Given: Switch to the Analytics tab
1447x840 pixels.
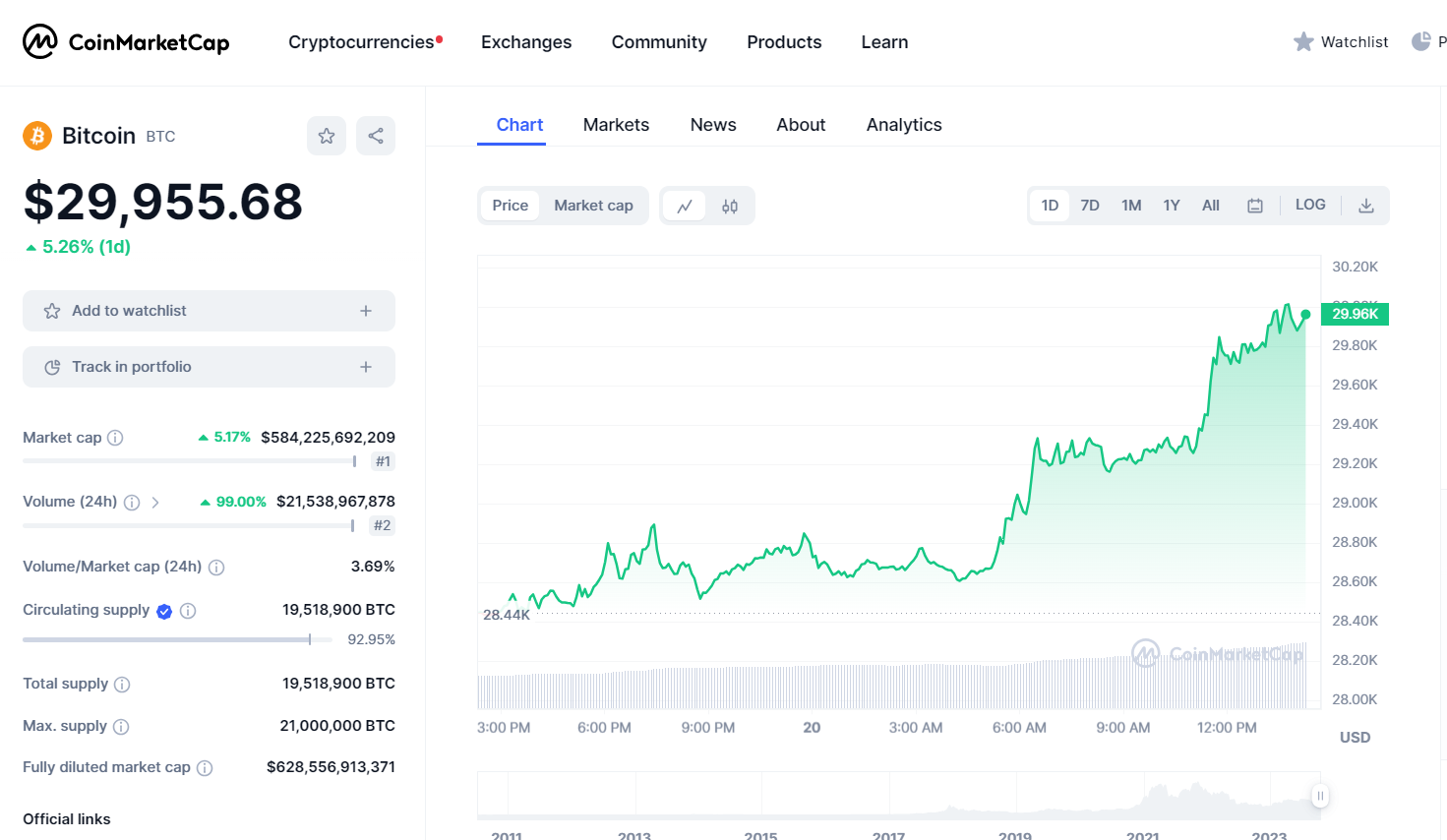Looking at the screenshot, I should (x=904, y=125).
